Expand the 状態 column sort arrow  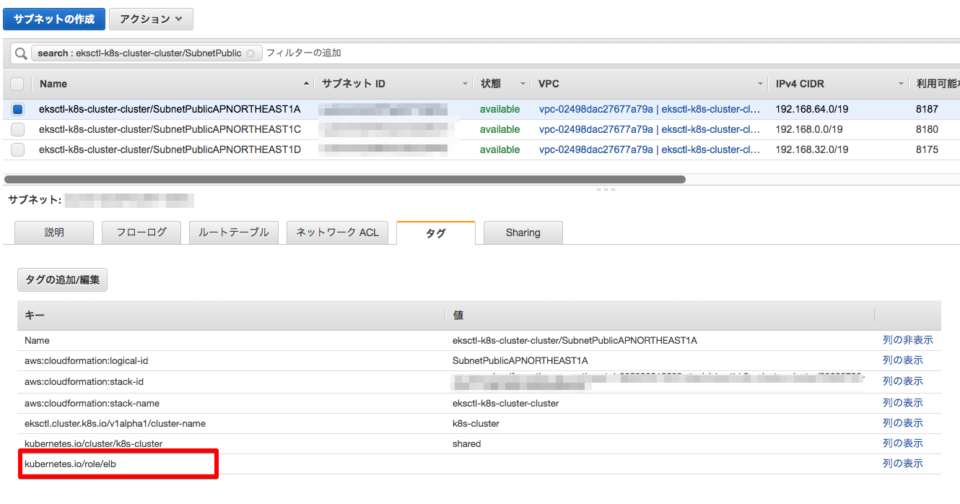tap(522, 83)
